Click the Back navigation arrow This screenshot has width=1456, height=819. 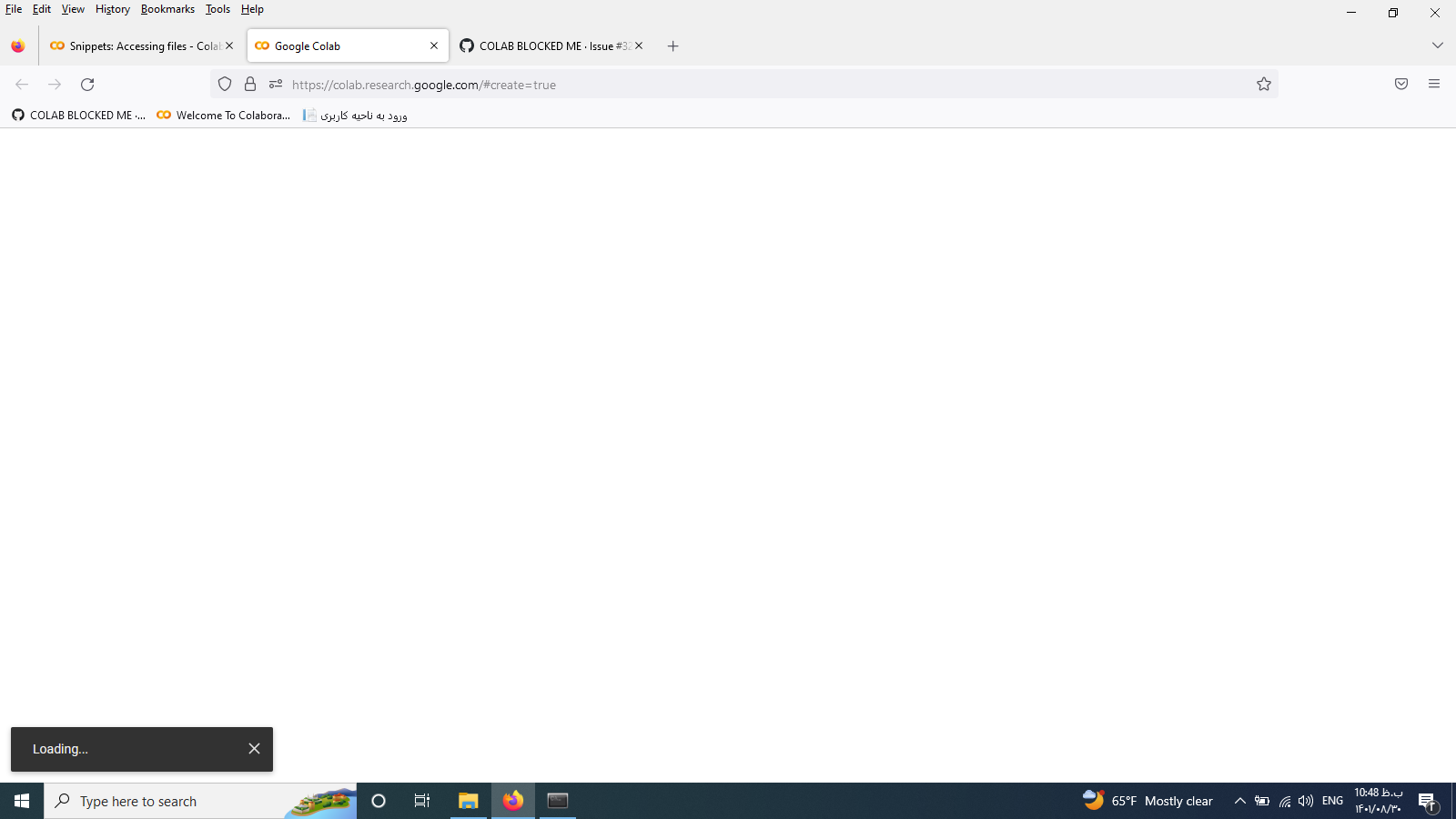click(x=22, y=84)
